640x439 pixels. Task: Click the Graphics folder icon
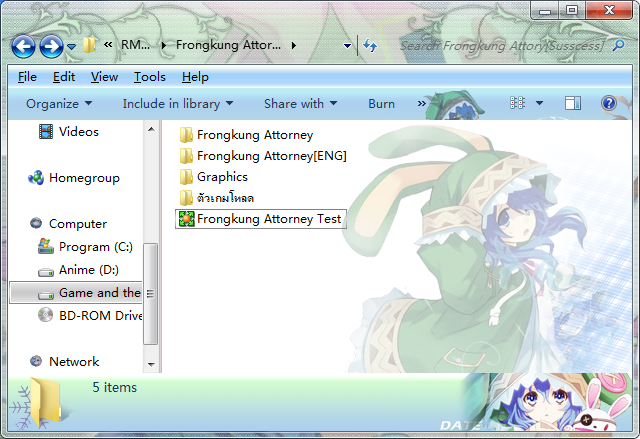tap(186, 177)
